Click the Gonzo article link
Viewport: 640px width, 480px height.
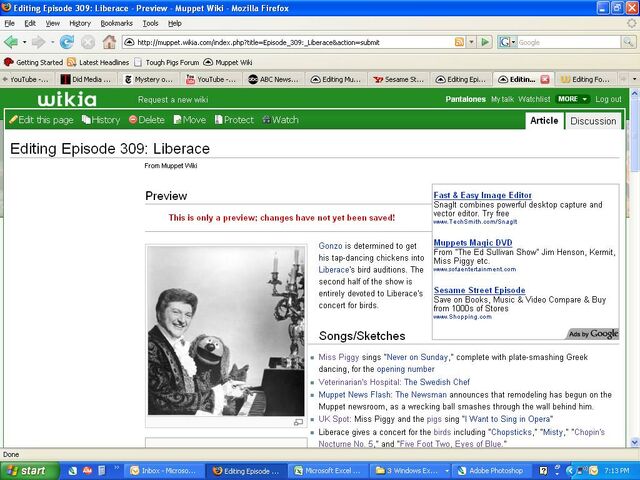click(x=330, y=246)
